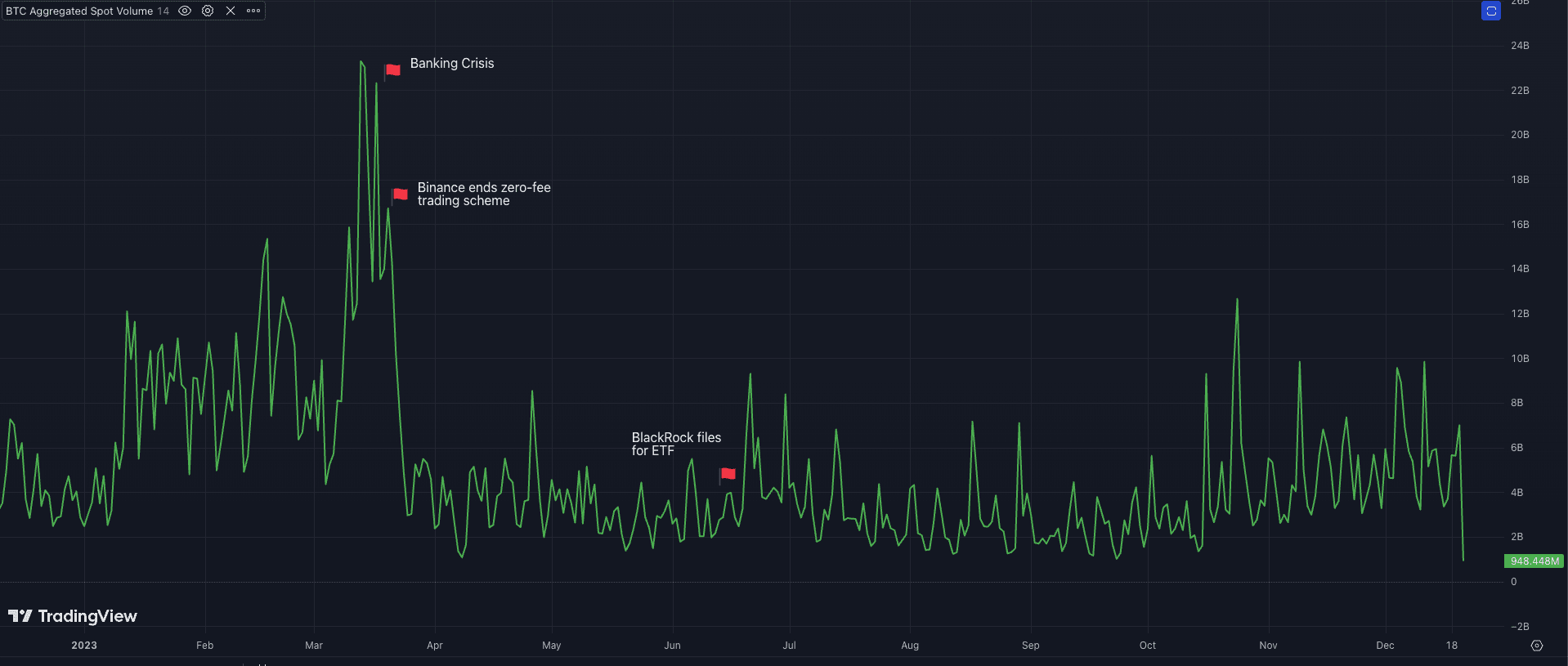Select the BlackRock ETF red flag marker
The width and height of the screenshot is (1568, 666).
coord(728,474)
